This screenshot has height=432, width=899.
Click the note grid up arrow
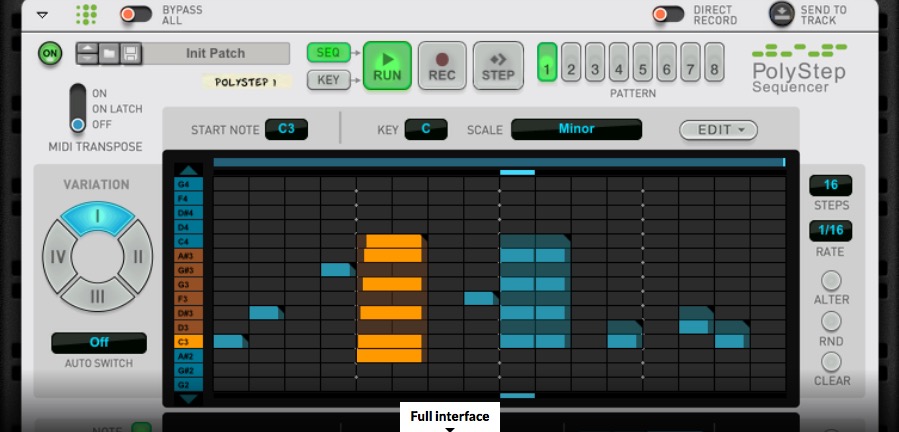[189, 170]
